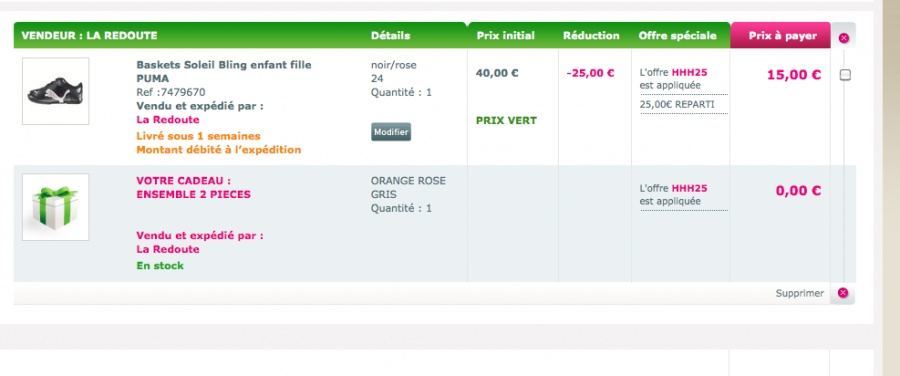900x376 pixels.
Task: Click the Modifier button
Action: tap(391, 132)
